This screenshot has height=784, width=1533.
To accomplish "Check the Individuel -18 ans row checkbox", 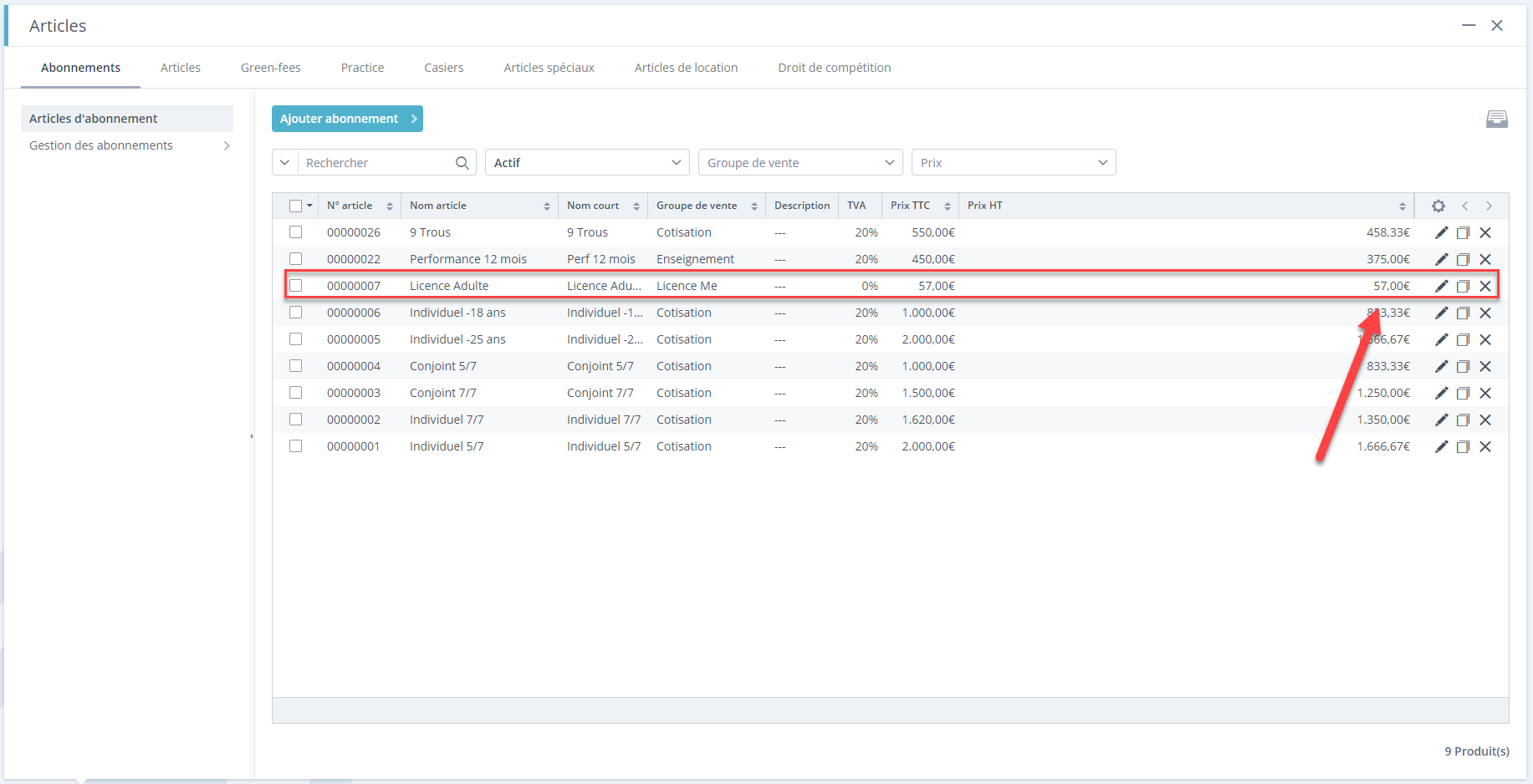I will click(x=295, y=313).
